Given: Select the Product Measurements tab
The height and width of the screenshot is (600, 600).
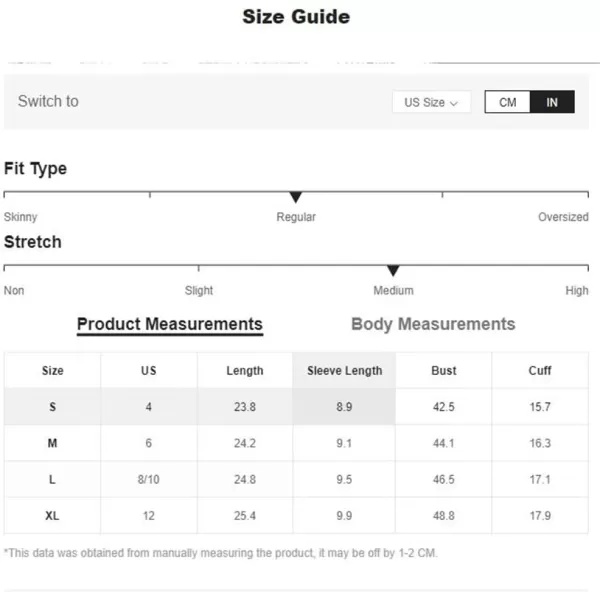Looking at the screenshot, I should tap(170, 324).
